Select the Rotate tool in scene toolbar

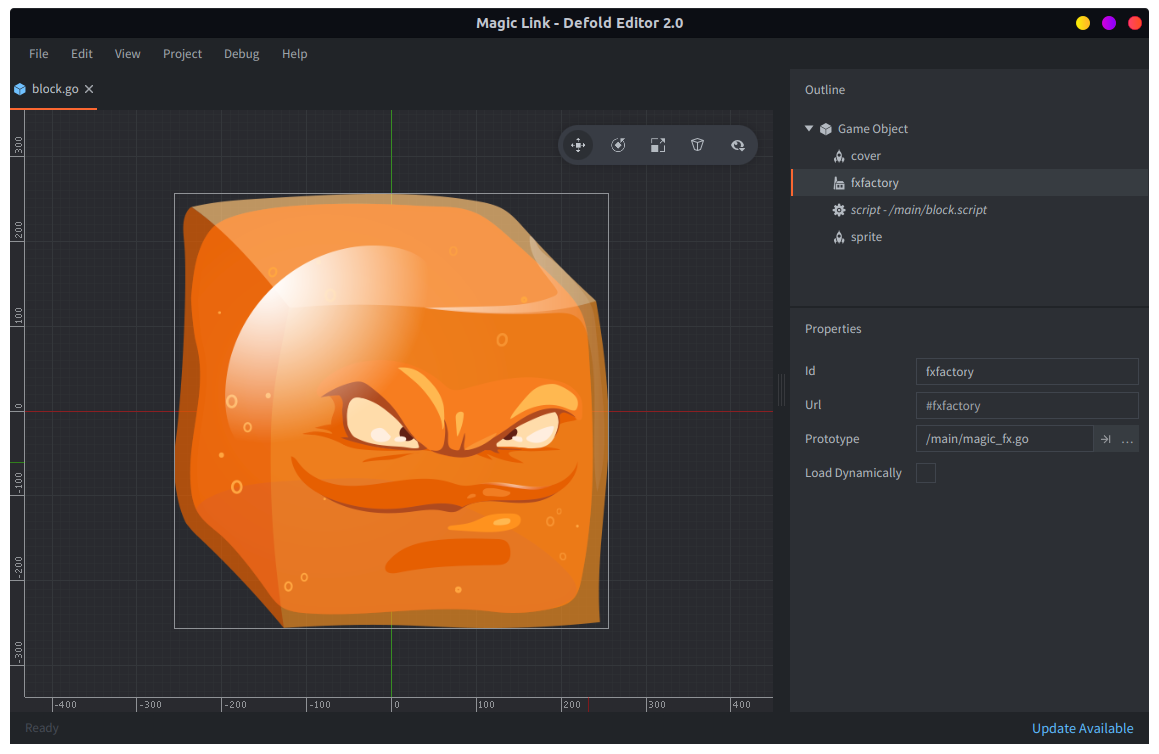pos(618,145)
